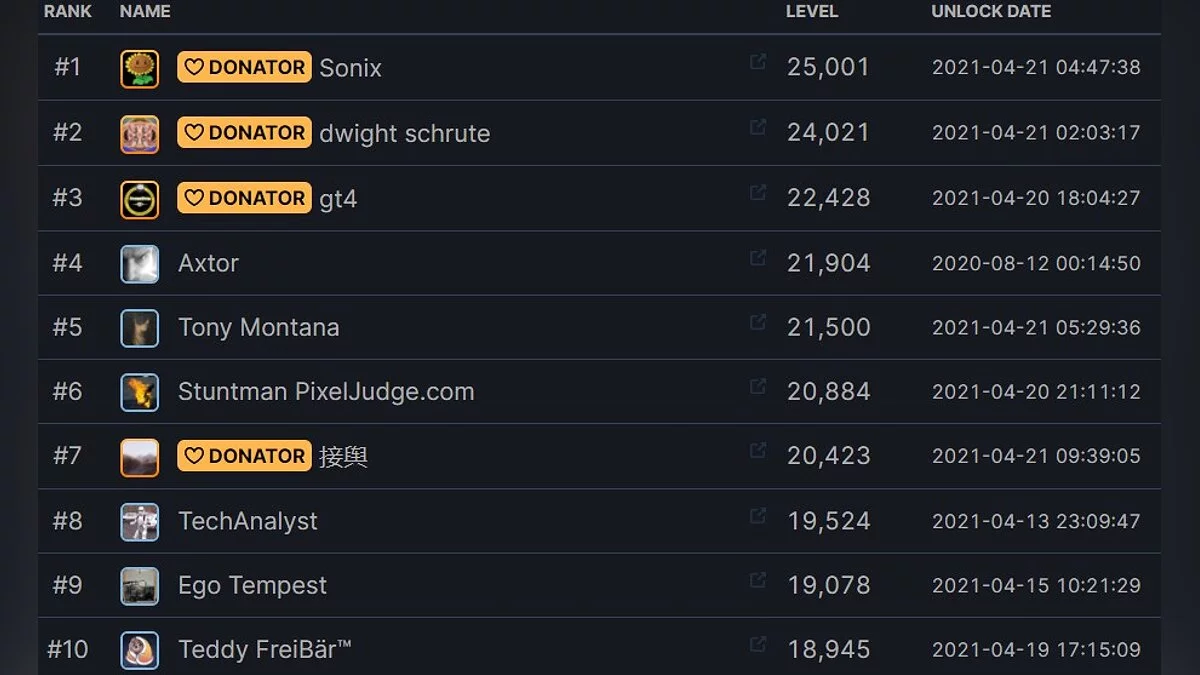Open Stuntman PixelJudge.com profile avatar
The height and width of the screenshot is (675, 1200).
point(140,392)
